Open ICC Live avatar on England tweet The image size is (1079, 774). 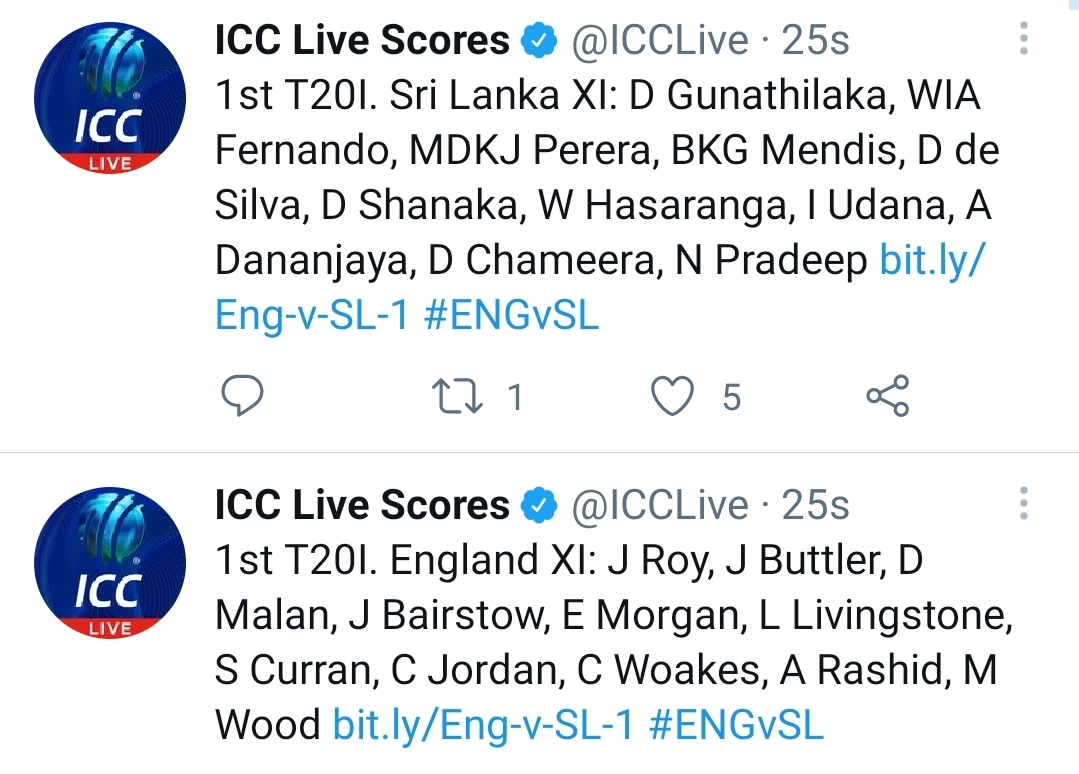[110, 562]
